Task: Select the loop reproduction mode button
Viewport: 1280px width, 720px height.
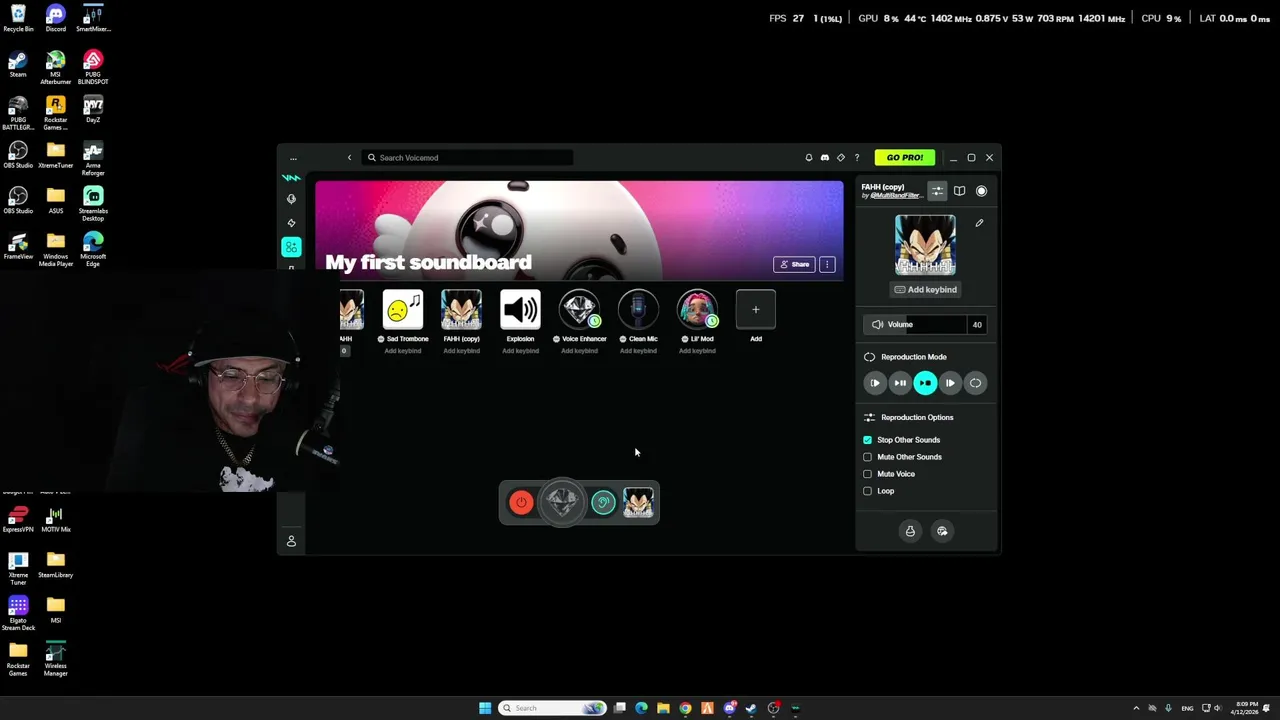Action: click(975, 383)
